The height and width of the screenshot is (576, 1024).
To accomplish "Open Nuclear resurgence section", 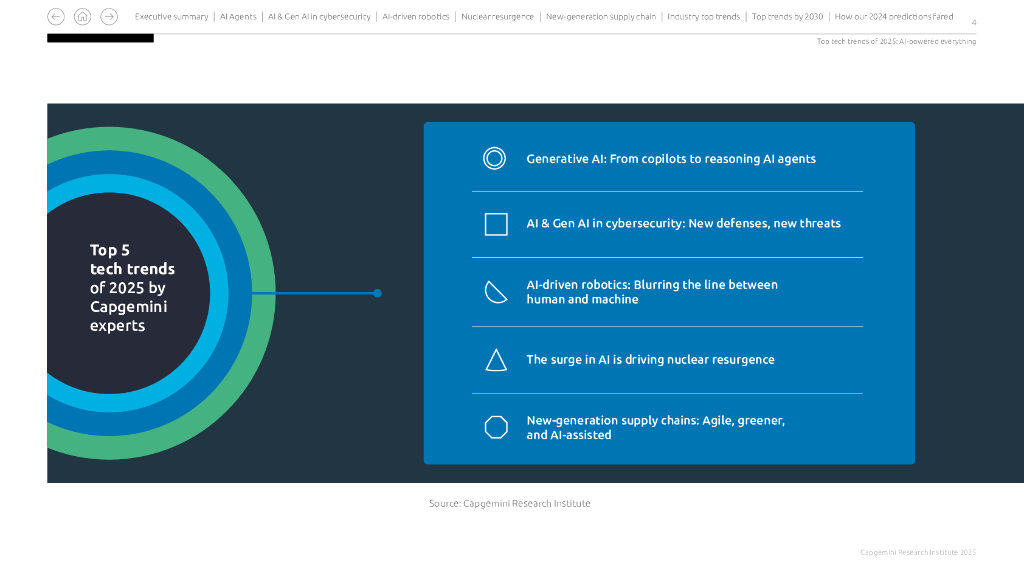I will 498,17.
